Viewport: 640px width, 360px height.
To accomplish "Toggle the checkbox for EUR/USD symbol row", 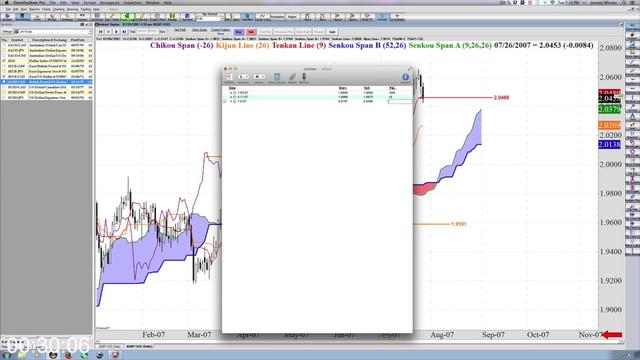I will coord(4,77).
